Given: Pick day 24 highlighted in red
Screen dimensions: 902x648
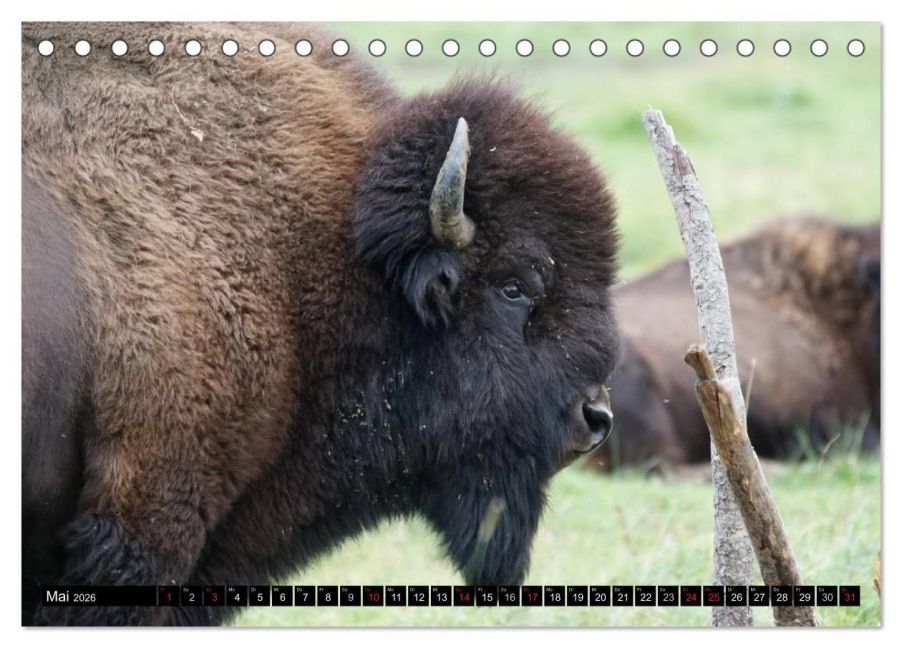Looking at the screenshot, I should 691,596.
